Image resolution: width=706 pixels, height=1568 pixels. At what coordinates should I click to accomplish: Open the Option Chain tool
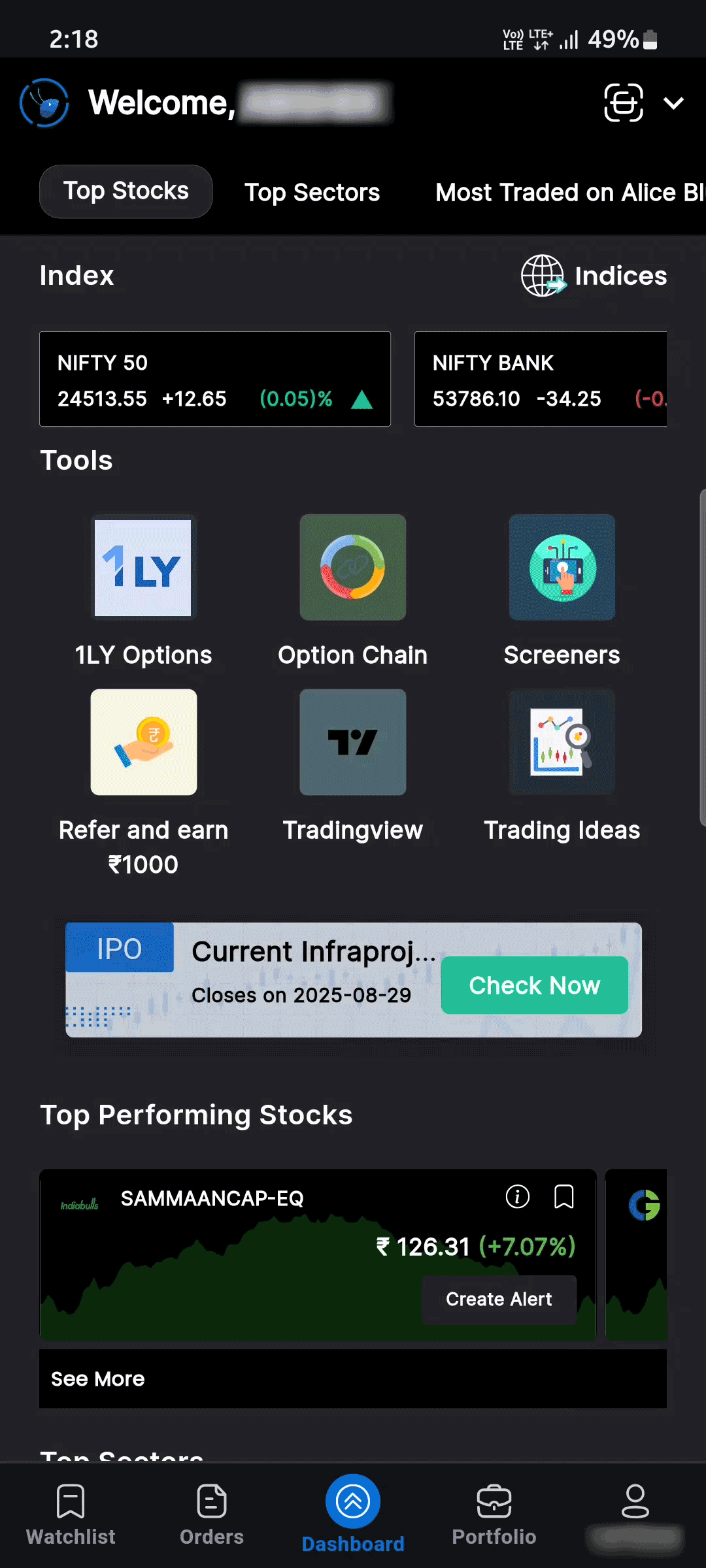pos(352,568)
